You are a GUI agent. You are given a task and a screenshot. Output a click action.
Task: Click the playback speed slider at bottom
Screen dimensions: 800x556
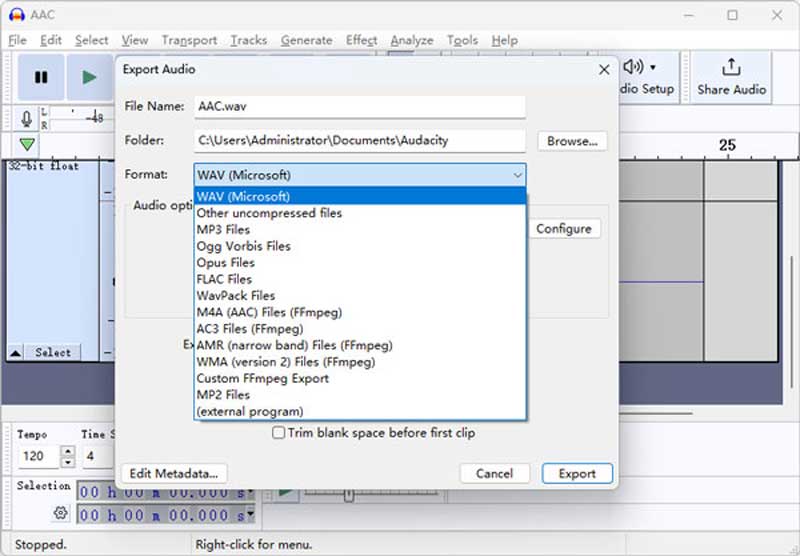[x=349, y=493]
